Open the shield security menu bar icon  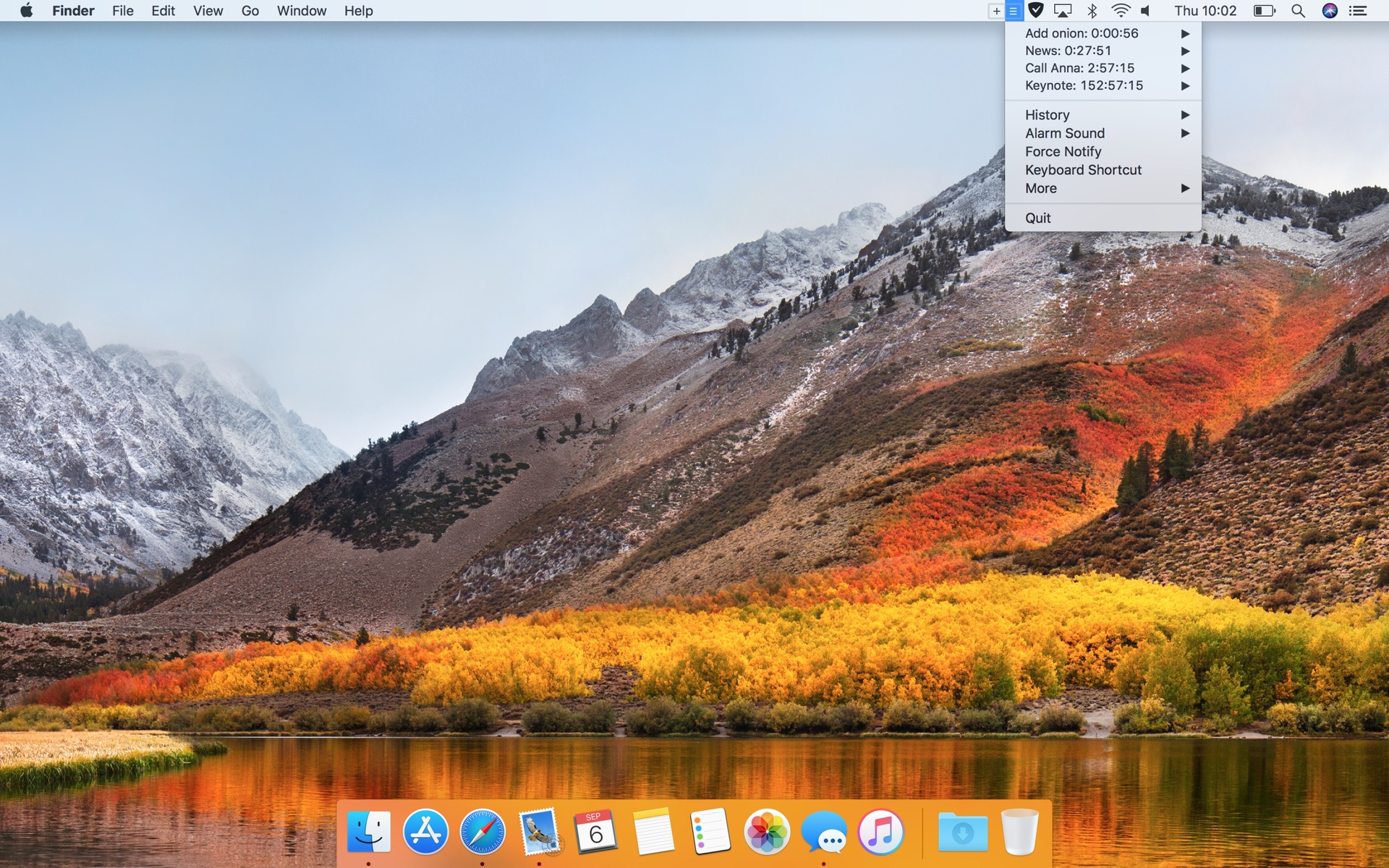[x=1036, y=11]
